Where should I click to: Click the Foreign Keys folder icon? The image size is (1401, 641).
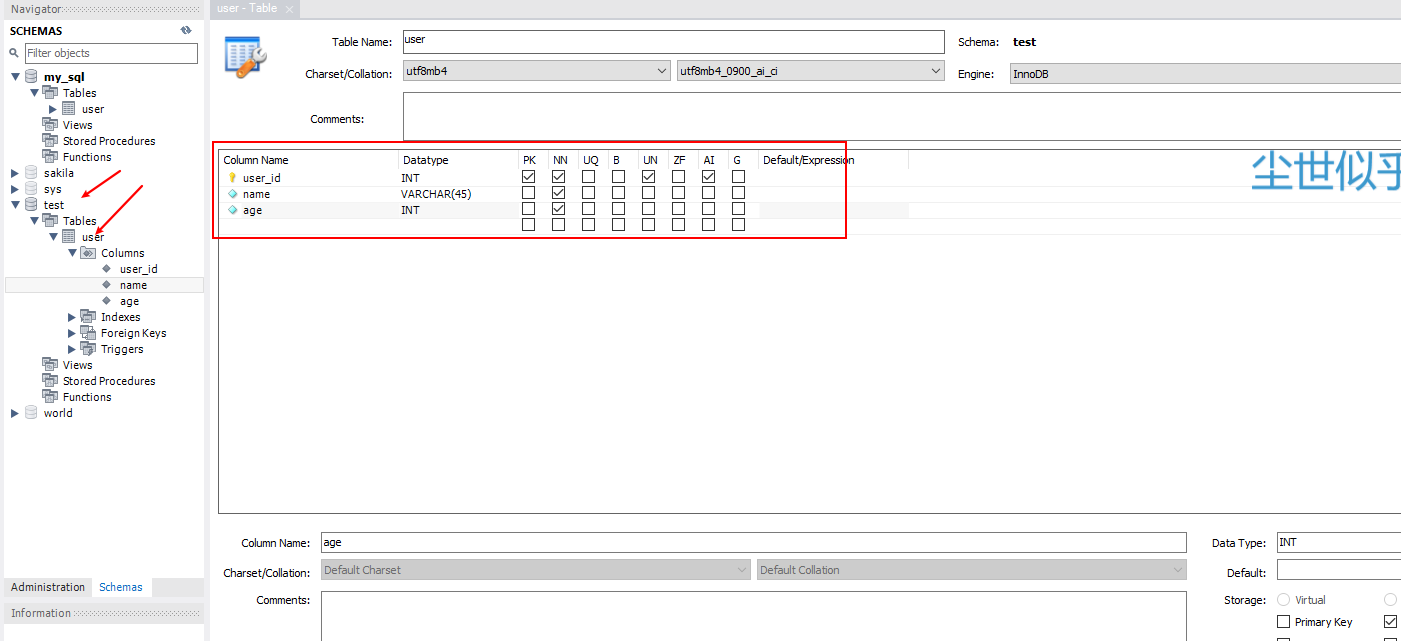tap(88, 333)
